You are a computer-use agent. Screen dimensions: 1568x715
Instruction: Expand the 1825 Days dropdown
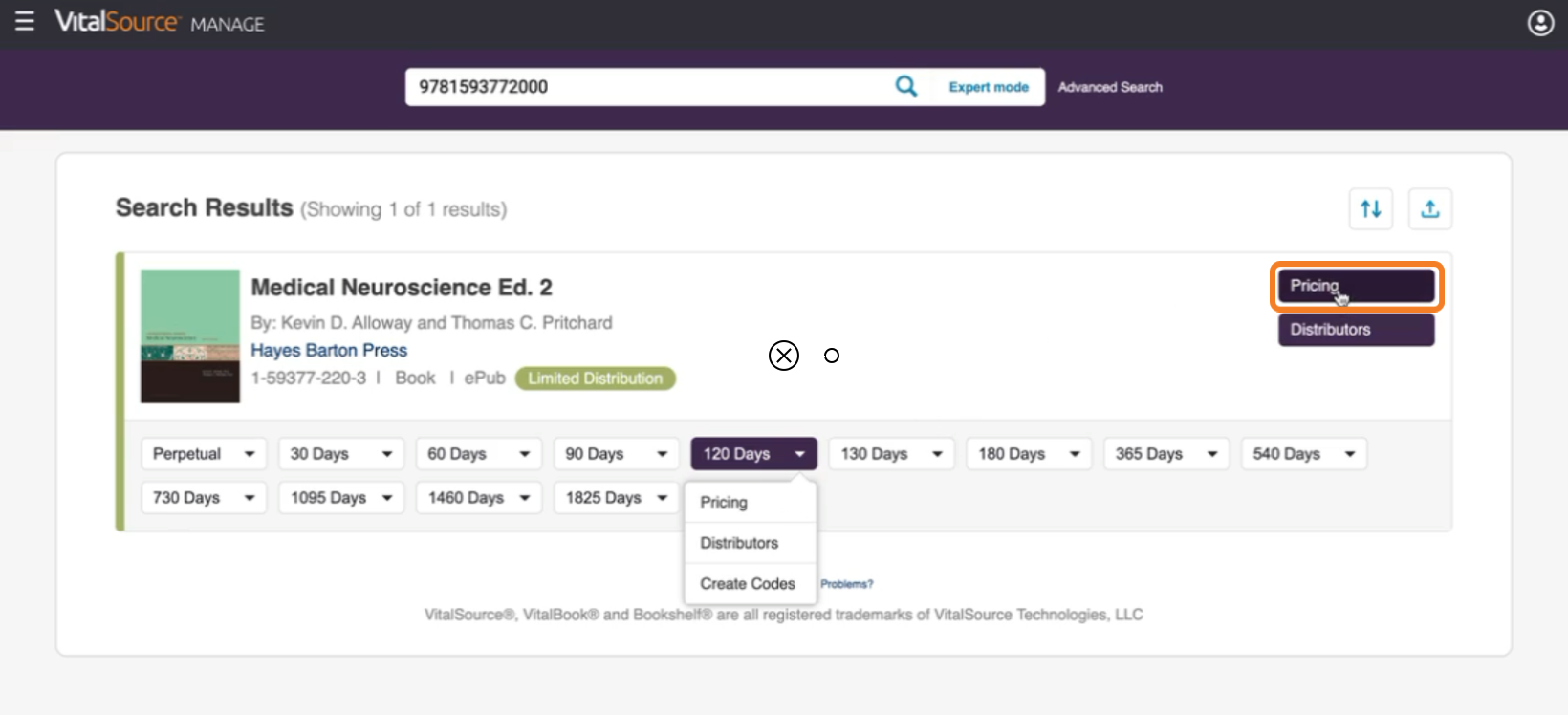tap(617, 498)
